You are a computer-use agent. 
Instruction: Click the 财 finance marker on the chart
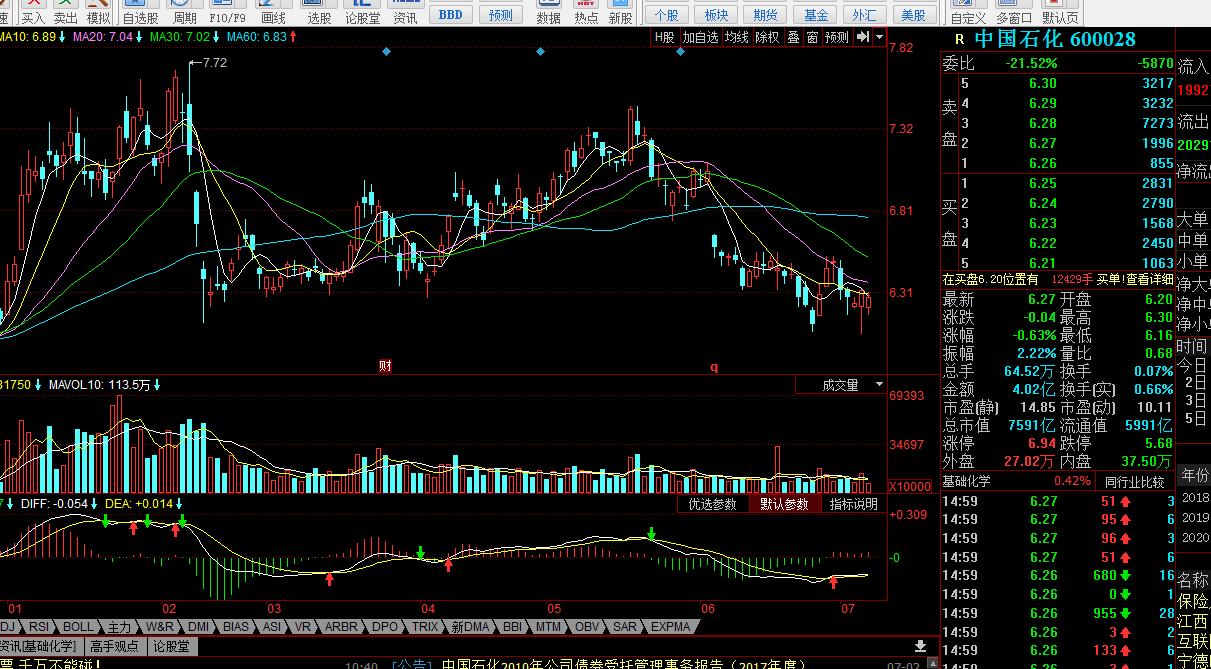point(385,366)
